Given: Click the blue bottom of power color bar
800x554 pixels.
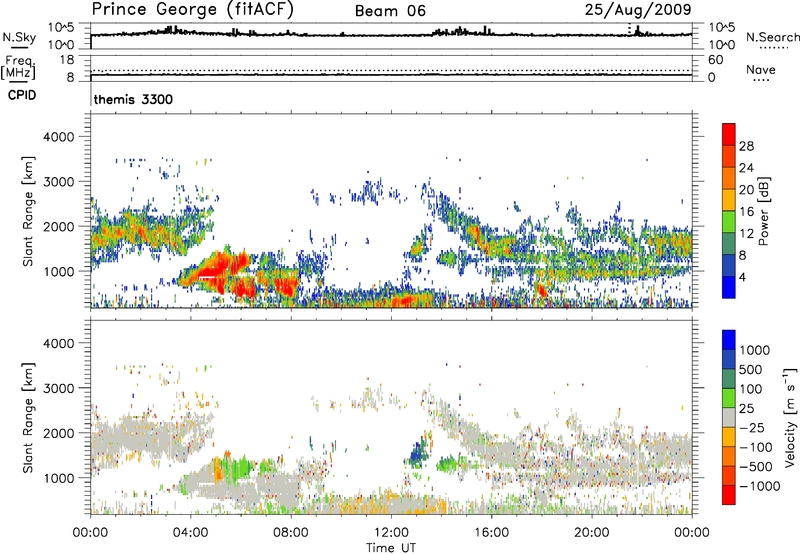Looking at the screenshot, I should pos(729,287).
